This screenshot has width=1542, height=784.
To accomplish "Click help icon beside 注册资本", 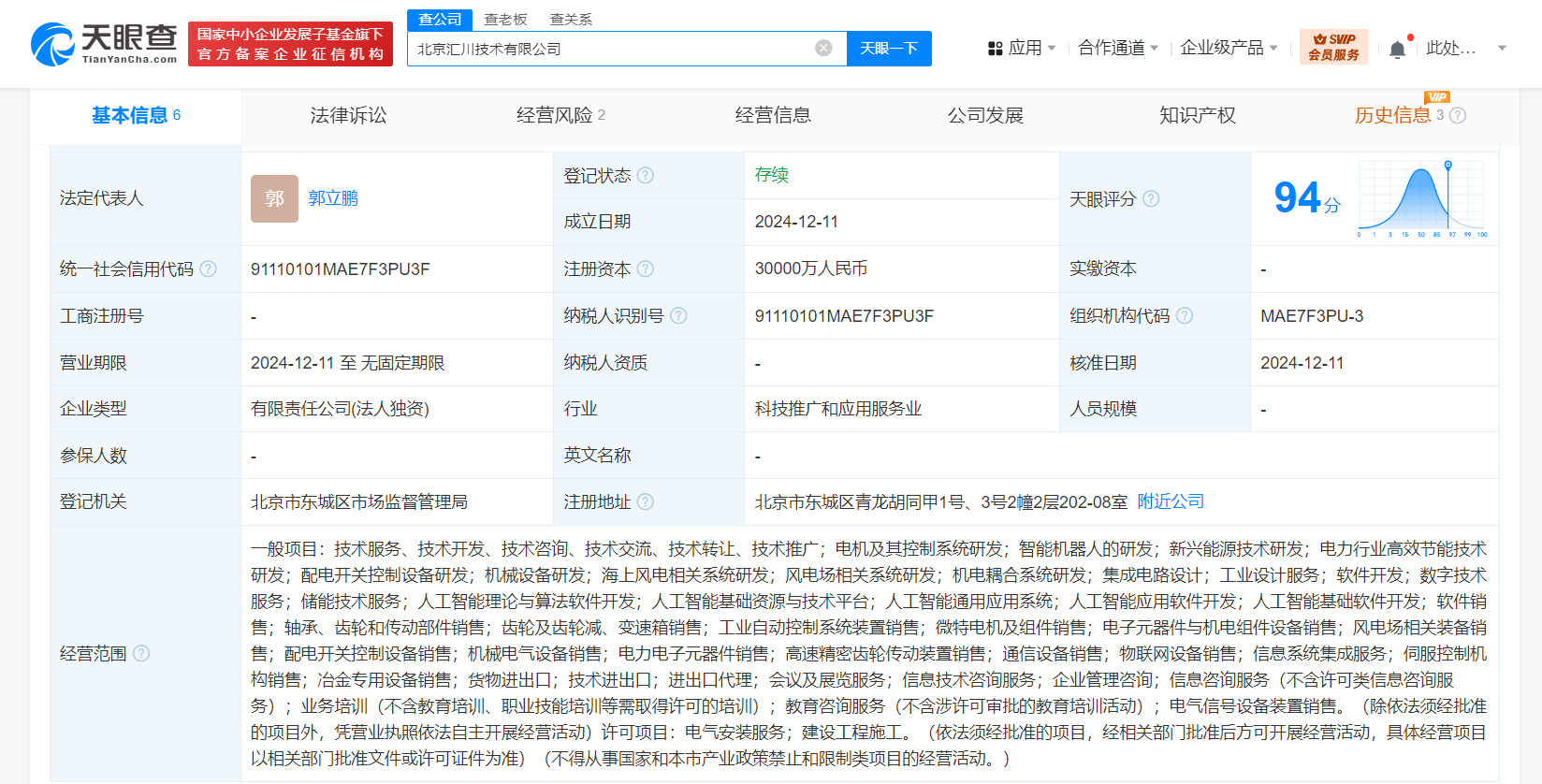I will pyautogui.click(x=646, y=269).
